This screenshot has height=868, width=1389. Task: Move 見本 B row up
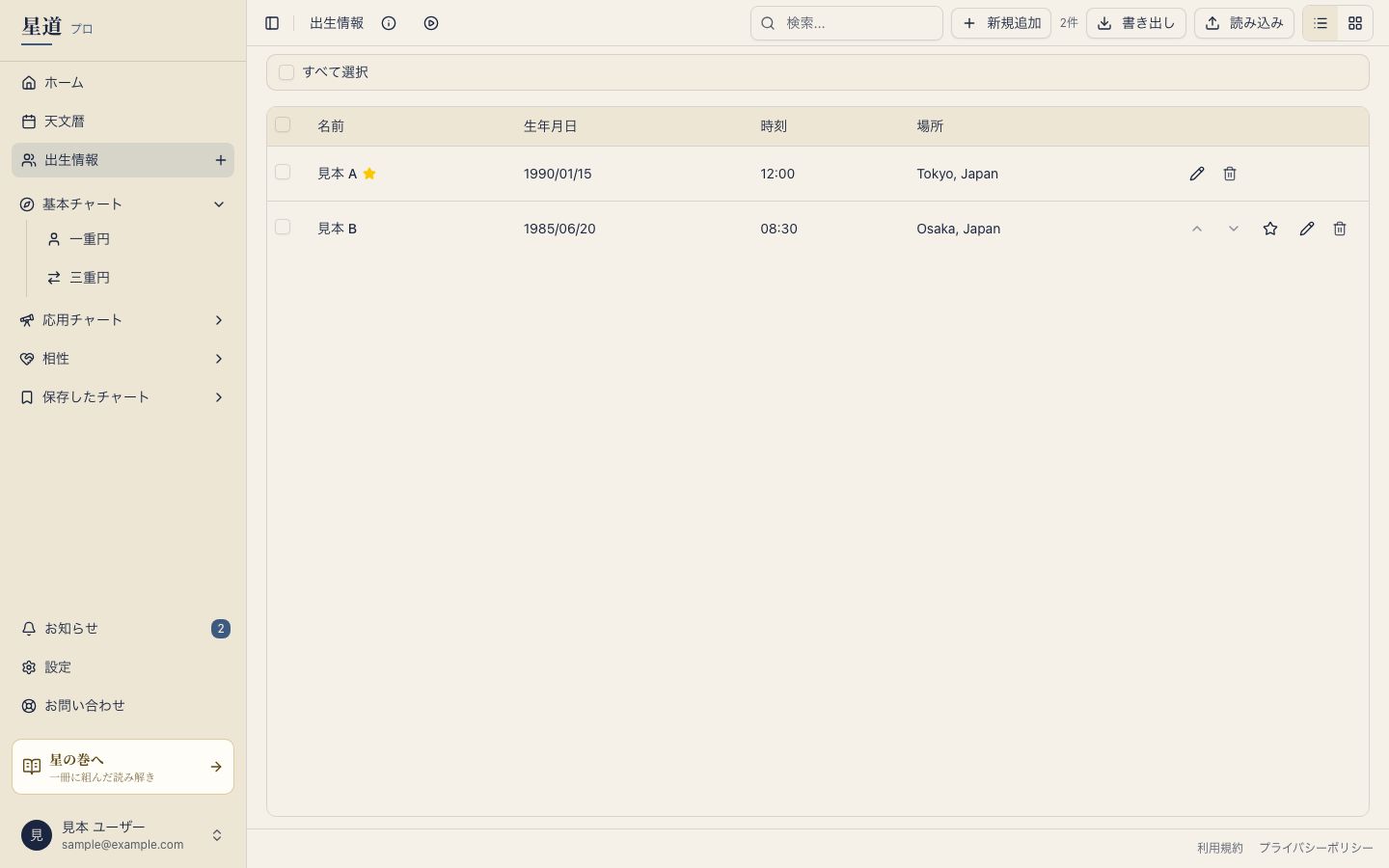point(1197,229)
